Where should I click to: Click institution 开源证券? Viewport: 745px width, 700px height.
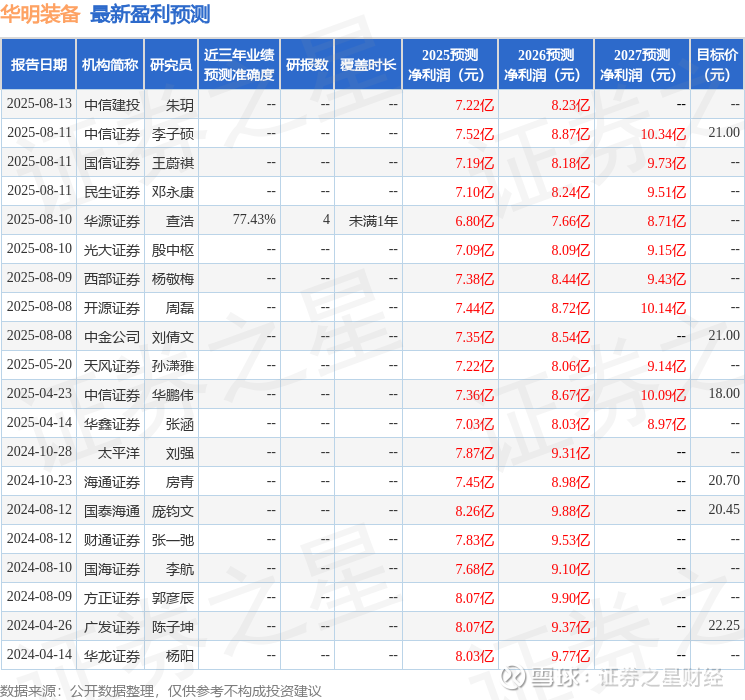click(x=112, y=307)
